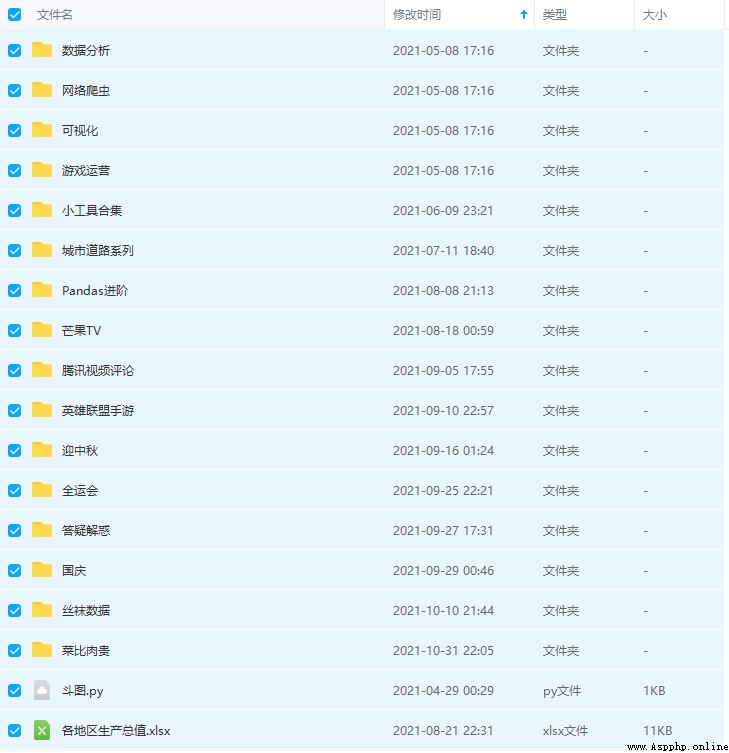Image resolution: width=729 pixels, height=753 pixels.
Task: Uncheck the 腾讯视频评论 row checkbox
Action: 14,370
